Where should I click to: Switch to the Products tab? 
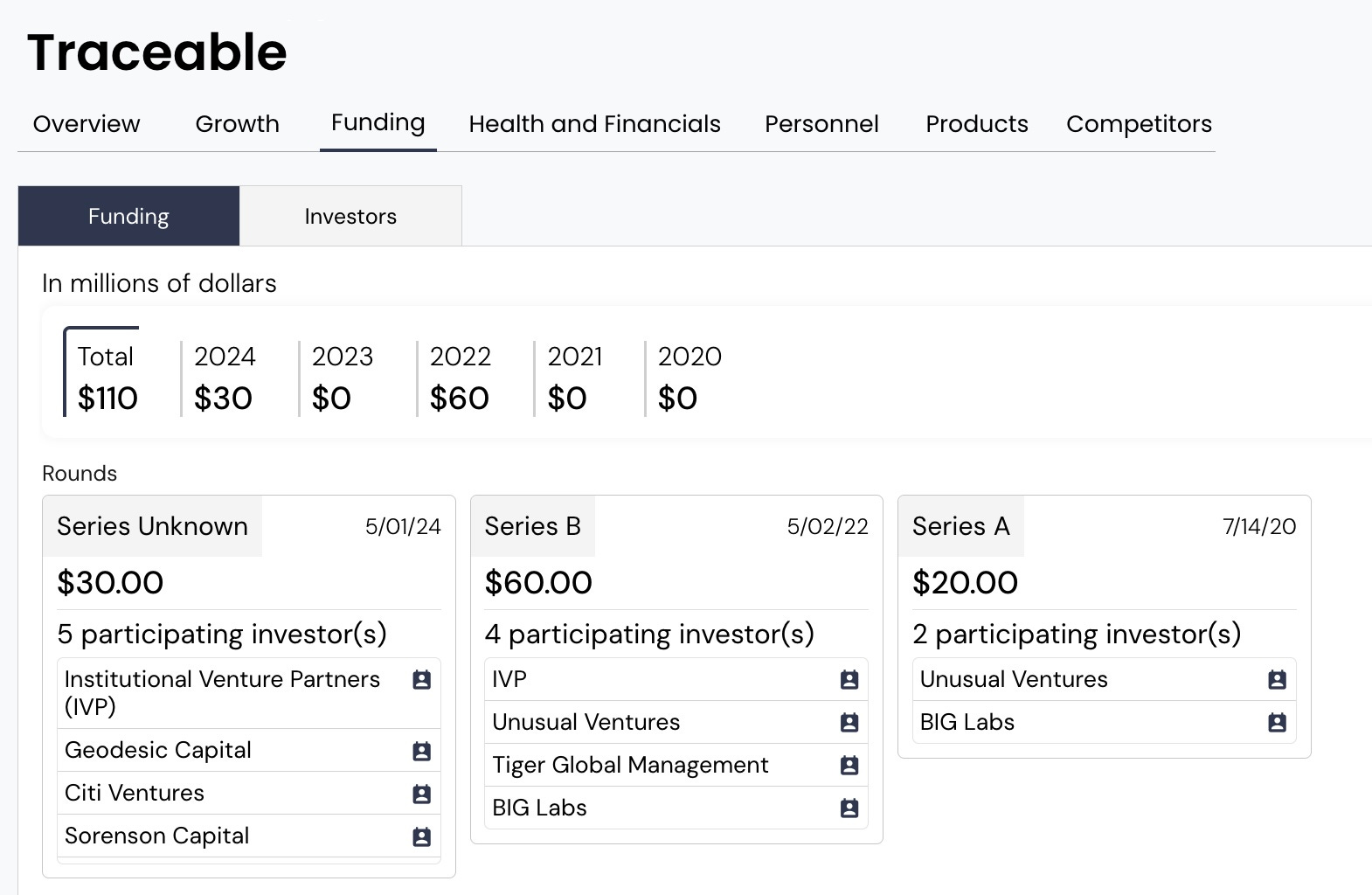[977, 124]
